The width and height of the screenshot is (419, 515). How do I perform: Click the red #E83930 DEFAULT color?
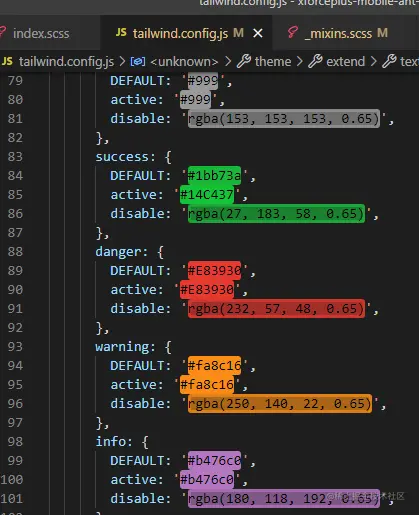(214, 271)
